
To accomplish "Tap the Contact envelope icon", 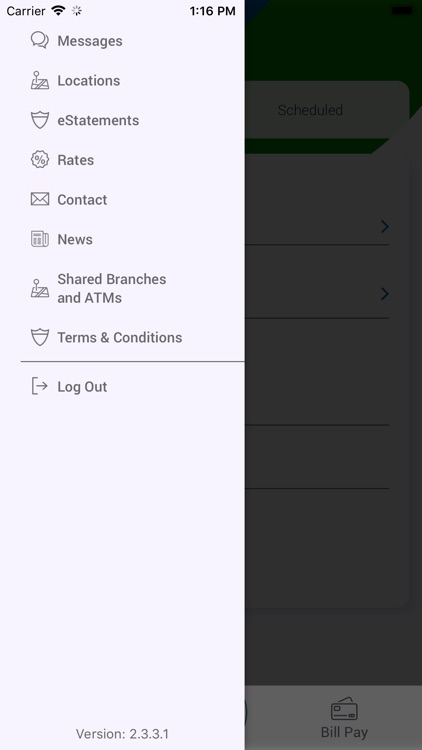I will [x=40, y=199].
